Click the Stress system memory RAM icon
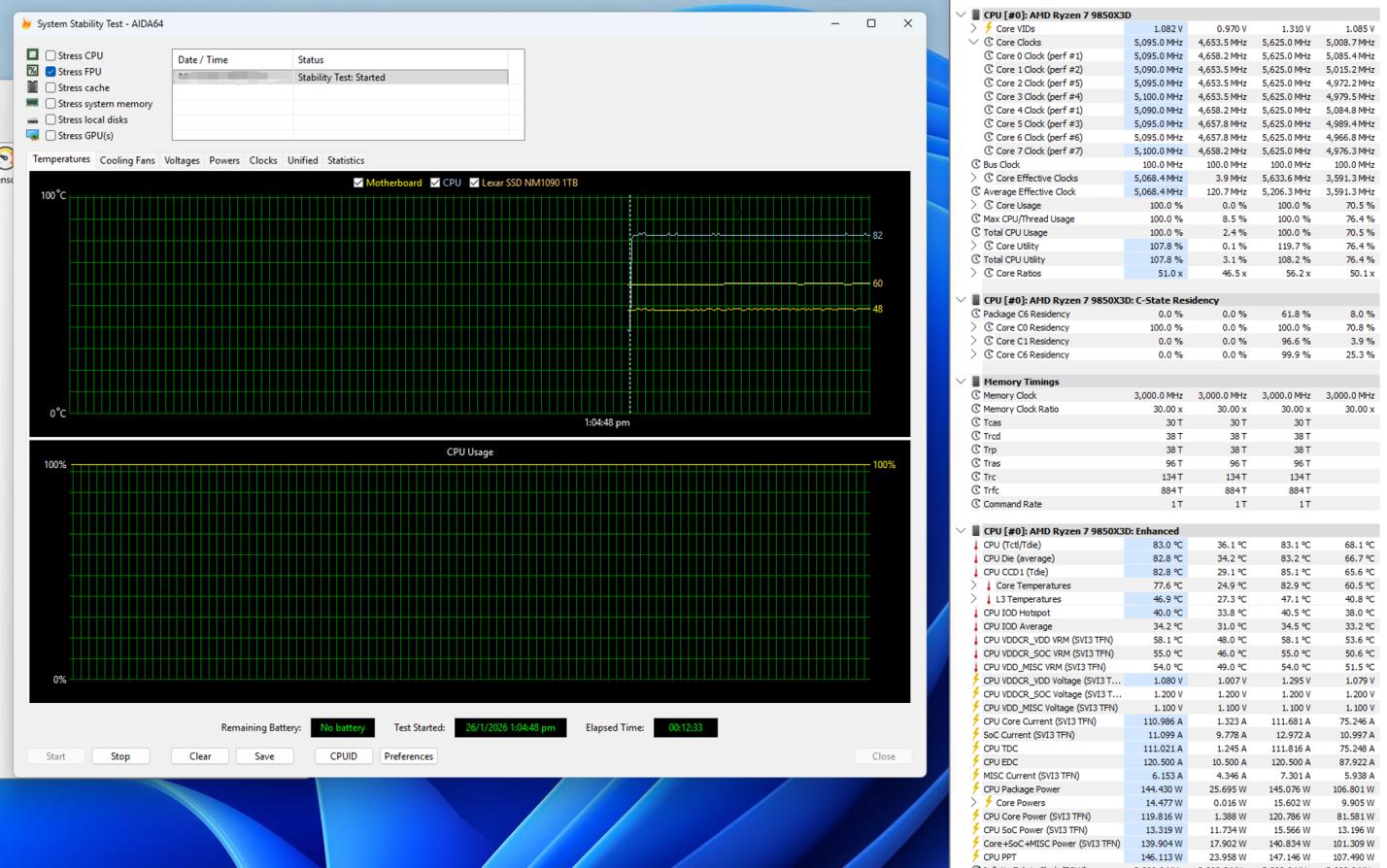The image size is (1387, 868). pyautogui.click(x=32, y=103)
